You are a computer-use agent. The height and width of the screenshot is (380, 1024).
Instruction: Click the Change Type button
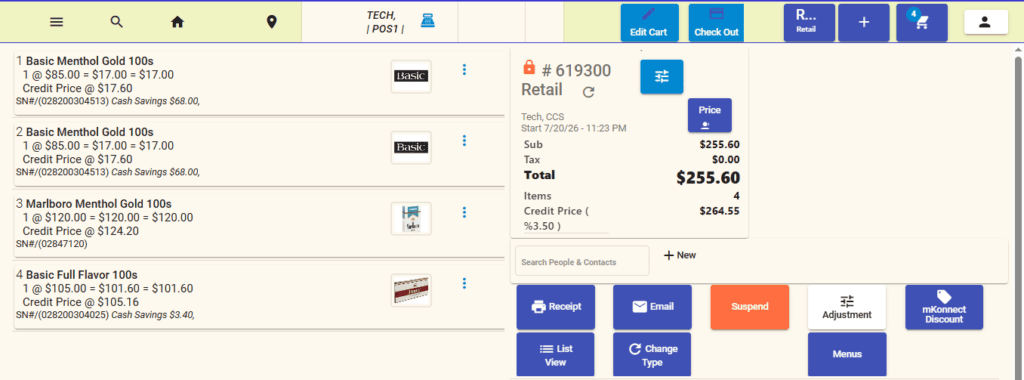click(x=652, y=355)
